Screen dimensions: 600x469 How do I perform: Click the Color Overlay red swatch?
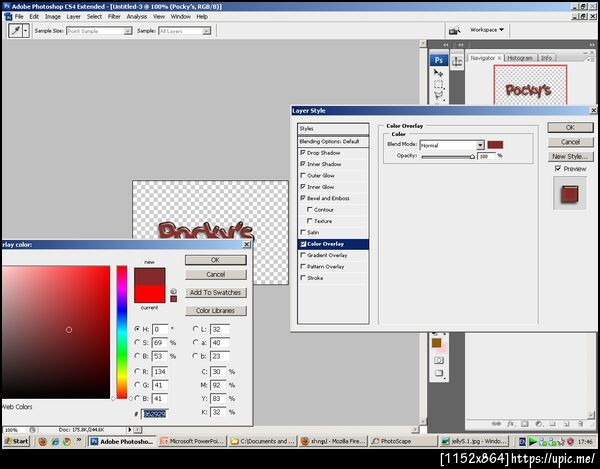tap(495, 145)
